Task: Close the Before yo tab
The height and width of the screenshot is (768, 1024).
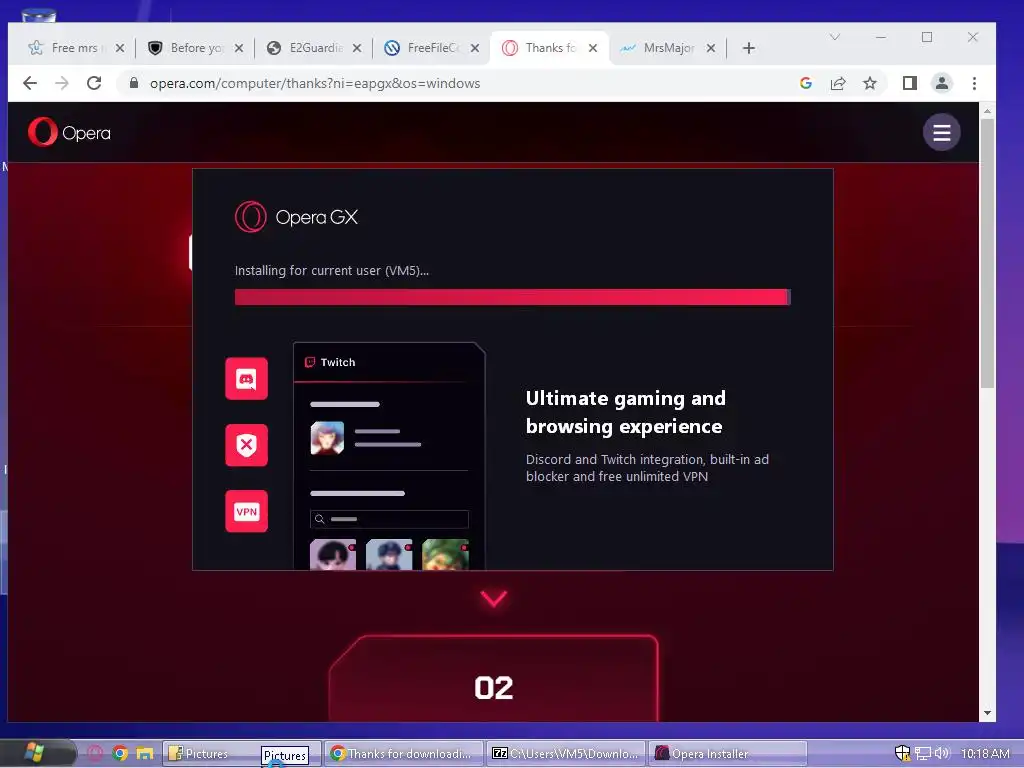Action: point(239,48)
